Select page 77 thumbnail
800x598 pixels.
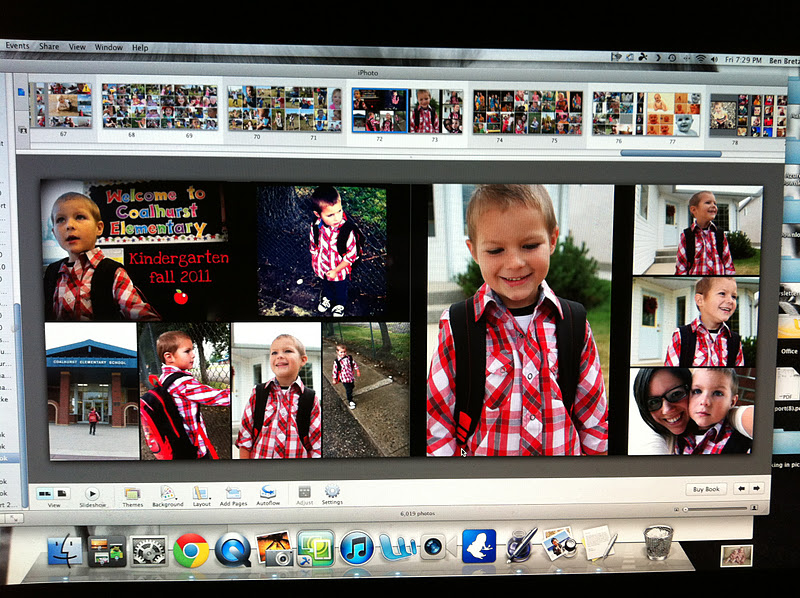(673, 114)
